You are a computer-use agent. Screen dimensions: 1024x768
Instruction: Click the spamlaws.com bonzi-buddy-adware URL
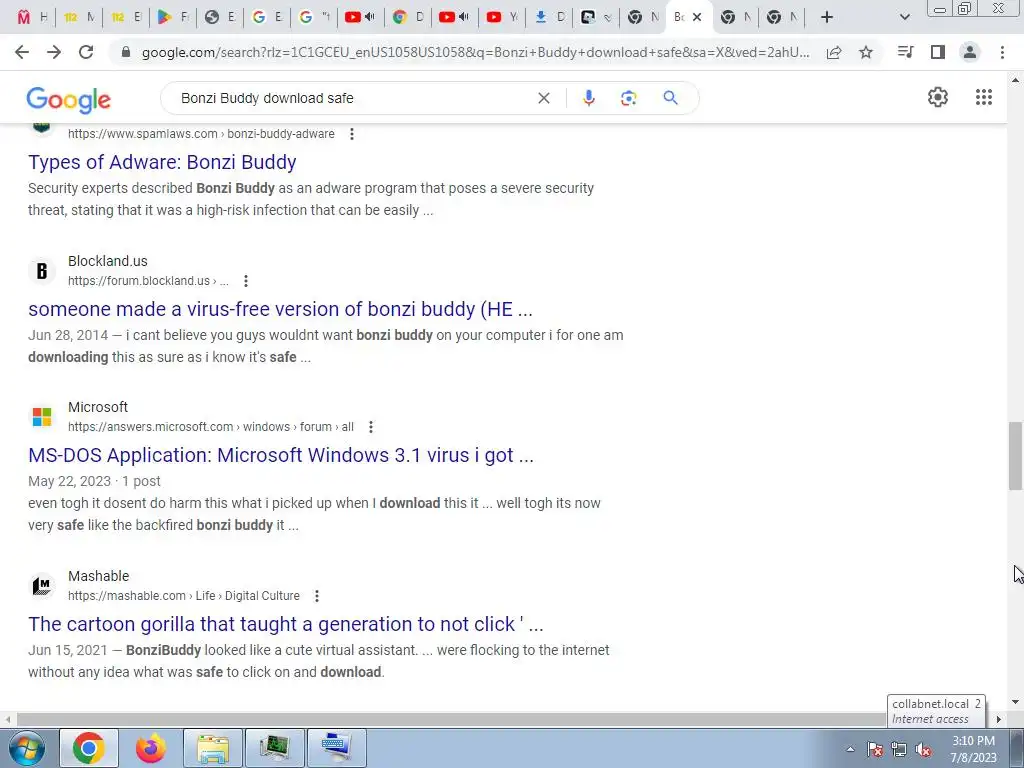tap(201, 134)
